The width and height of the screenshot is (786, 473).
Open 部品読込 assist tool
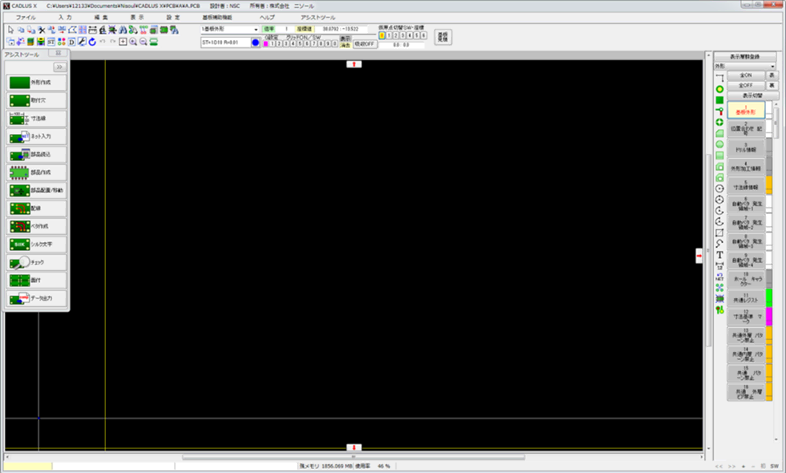click(37, 154)
